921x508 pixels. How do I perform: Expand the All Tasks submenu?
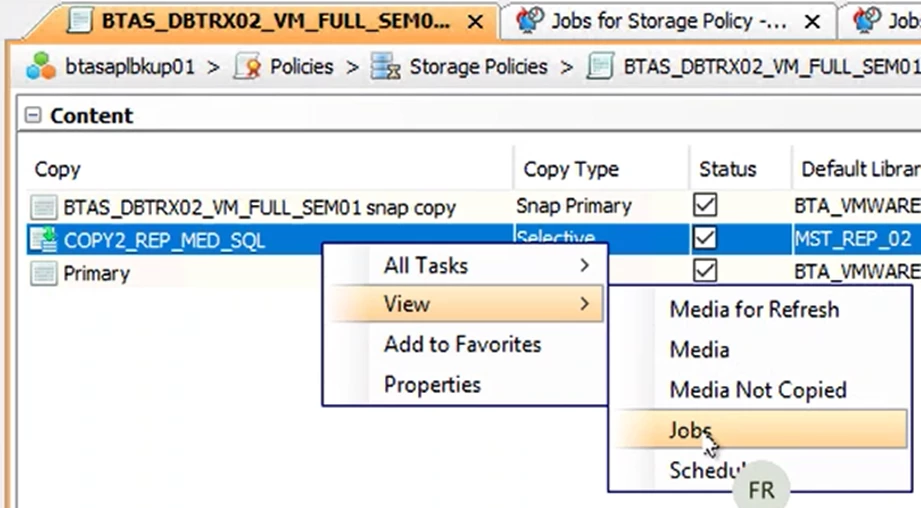[x=465, y=266]
